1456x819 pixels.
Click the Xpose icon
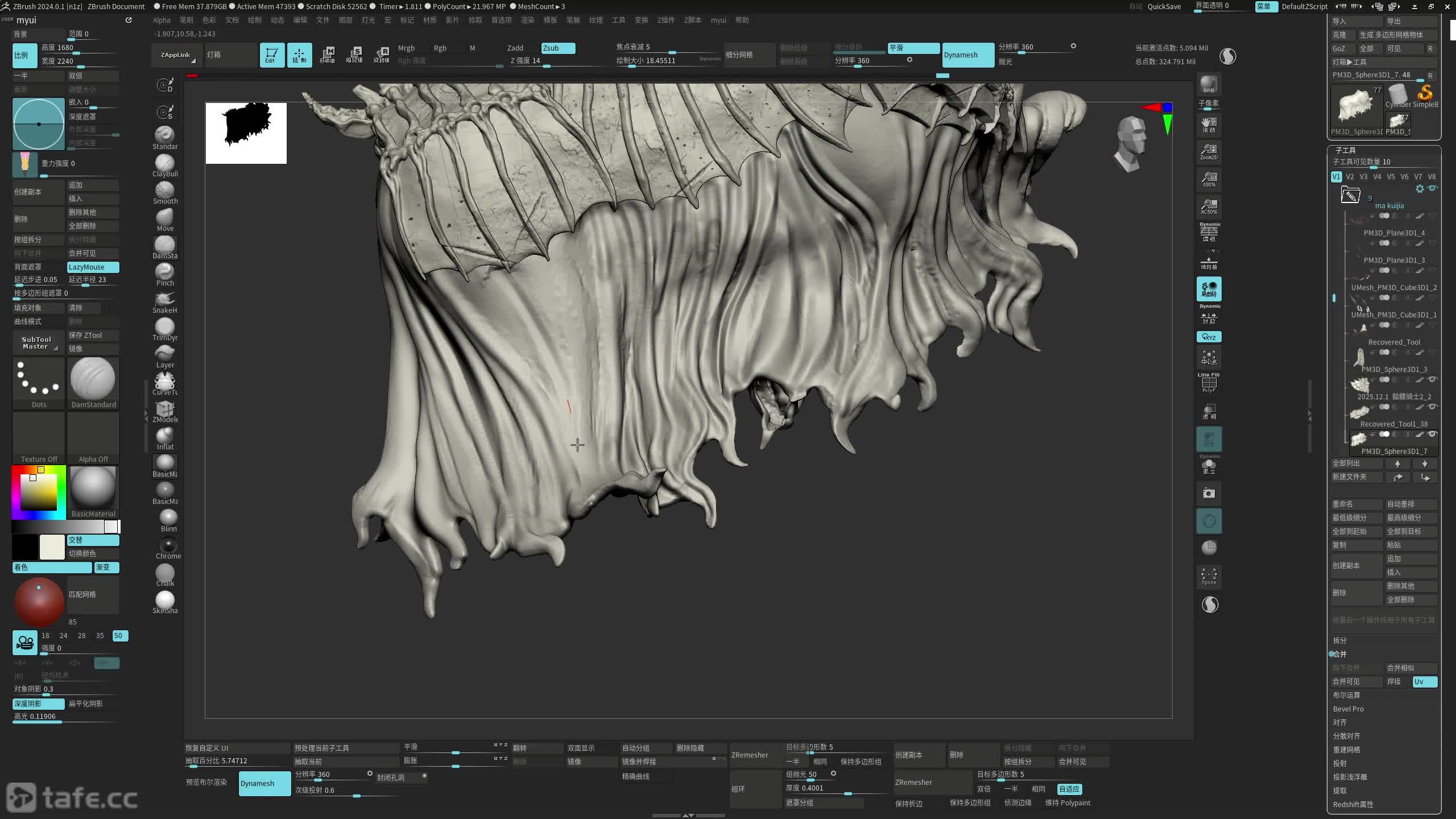[1209, 576]
